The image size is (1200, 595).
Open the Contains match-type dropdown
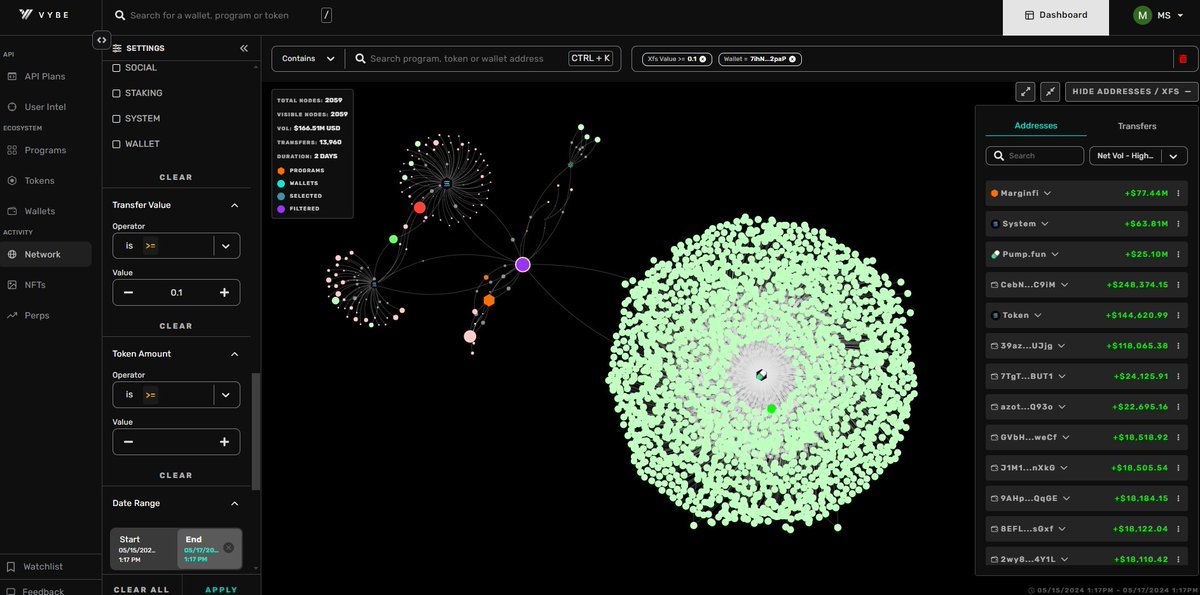pos(308,58)
